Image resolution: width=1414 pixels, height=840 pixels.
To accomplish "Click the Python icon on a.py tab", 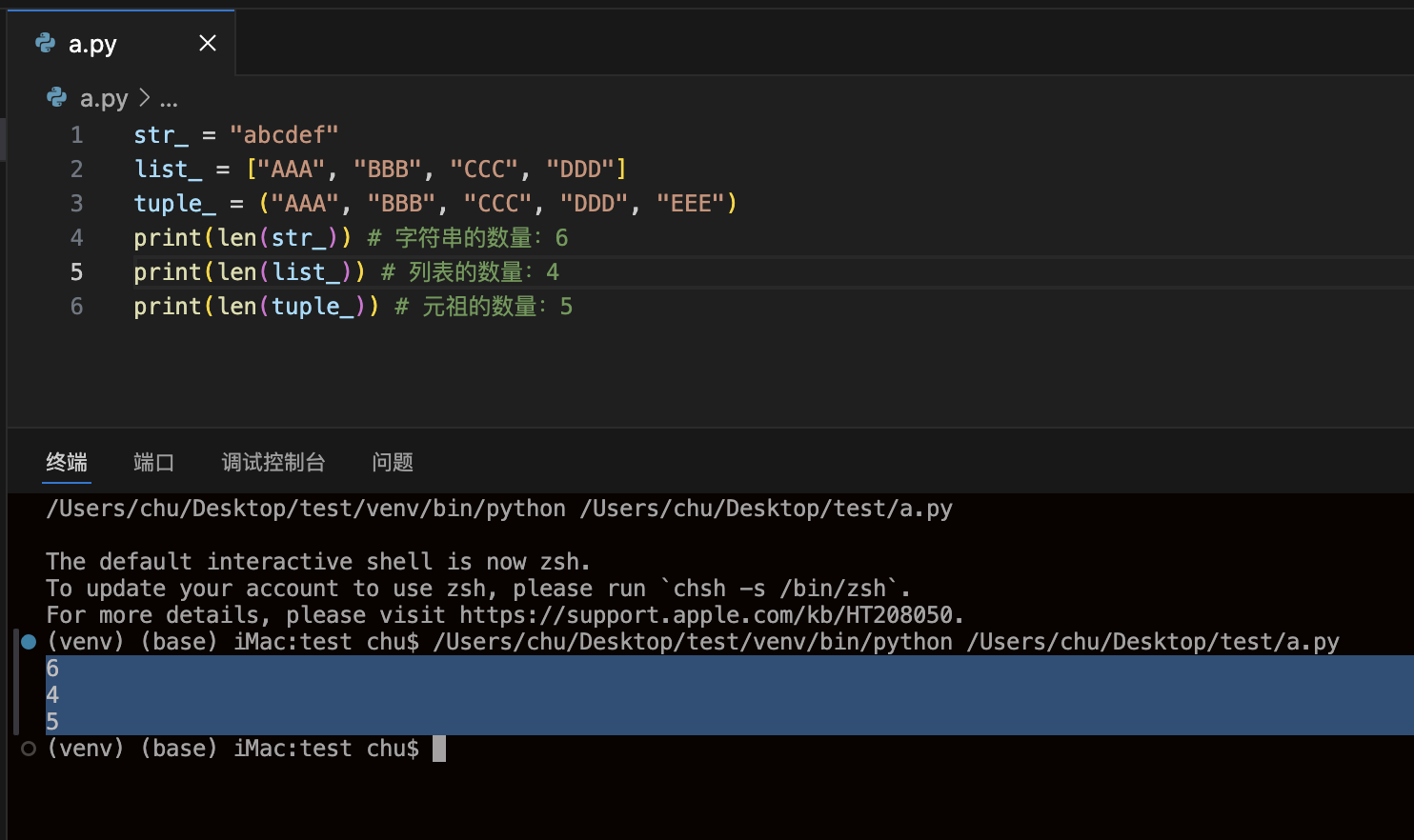I will tap(45, 43).
